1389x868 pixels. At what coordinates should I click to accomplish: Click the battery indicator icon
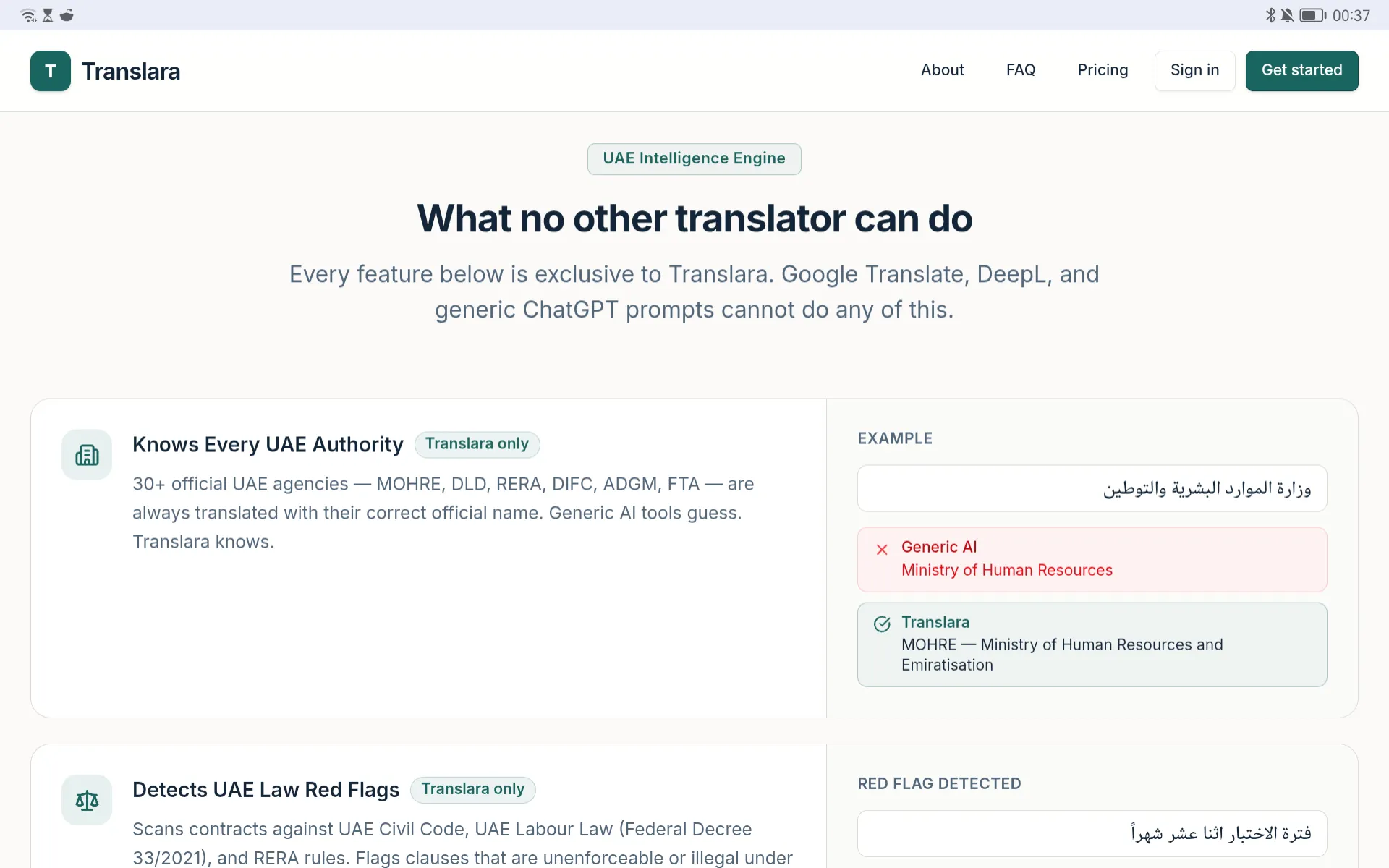(1313, 15)
